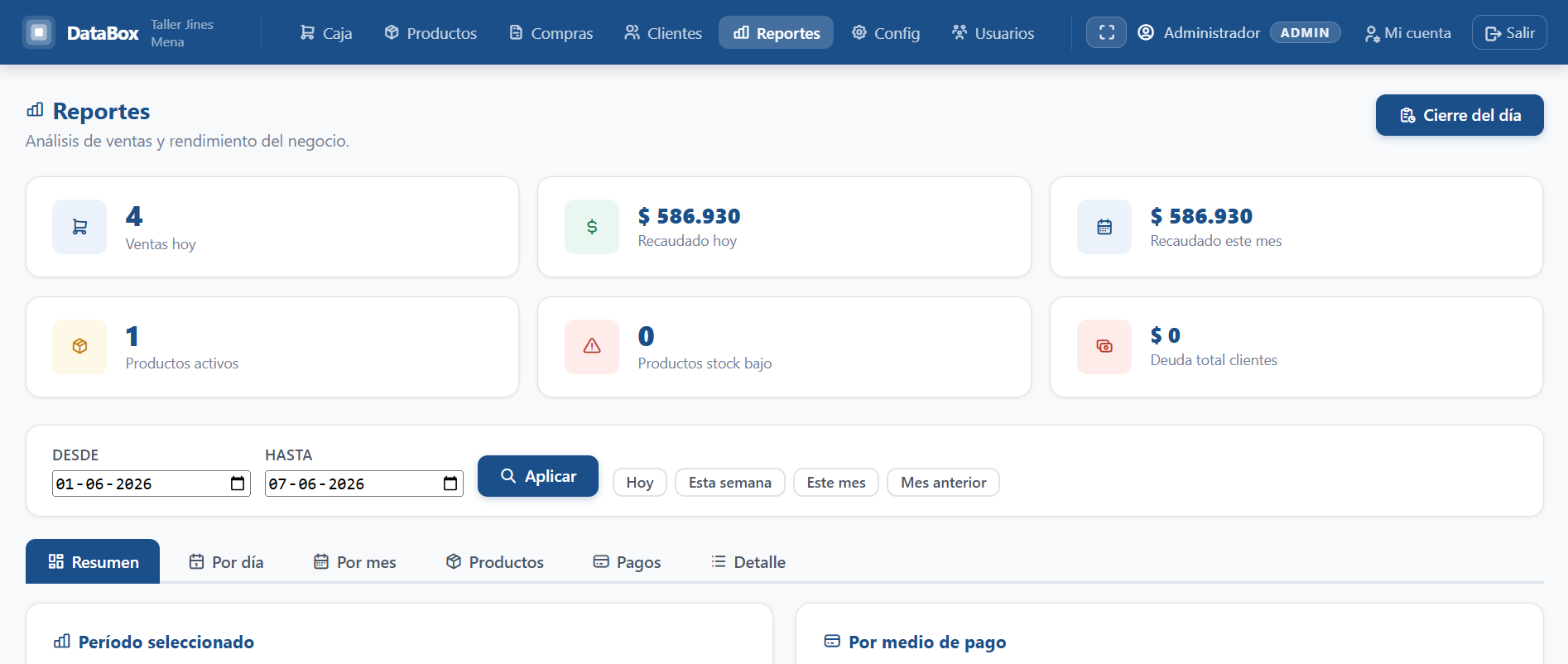Open the HASTA calendar picker icon
This screenshot has width=1568, height=664.
(x=450, y=484)
